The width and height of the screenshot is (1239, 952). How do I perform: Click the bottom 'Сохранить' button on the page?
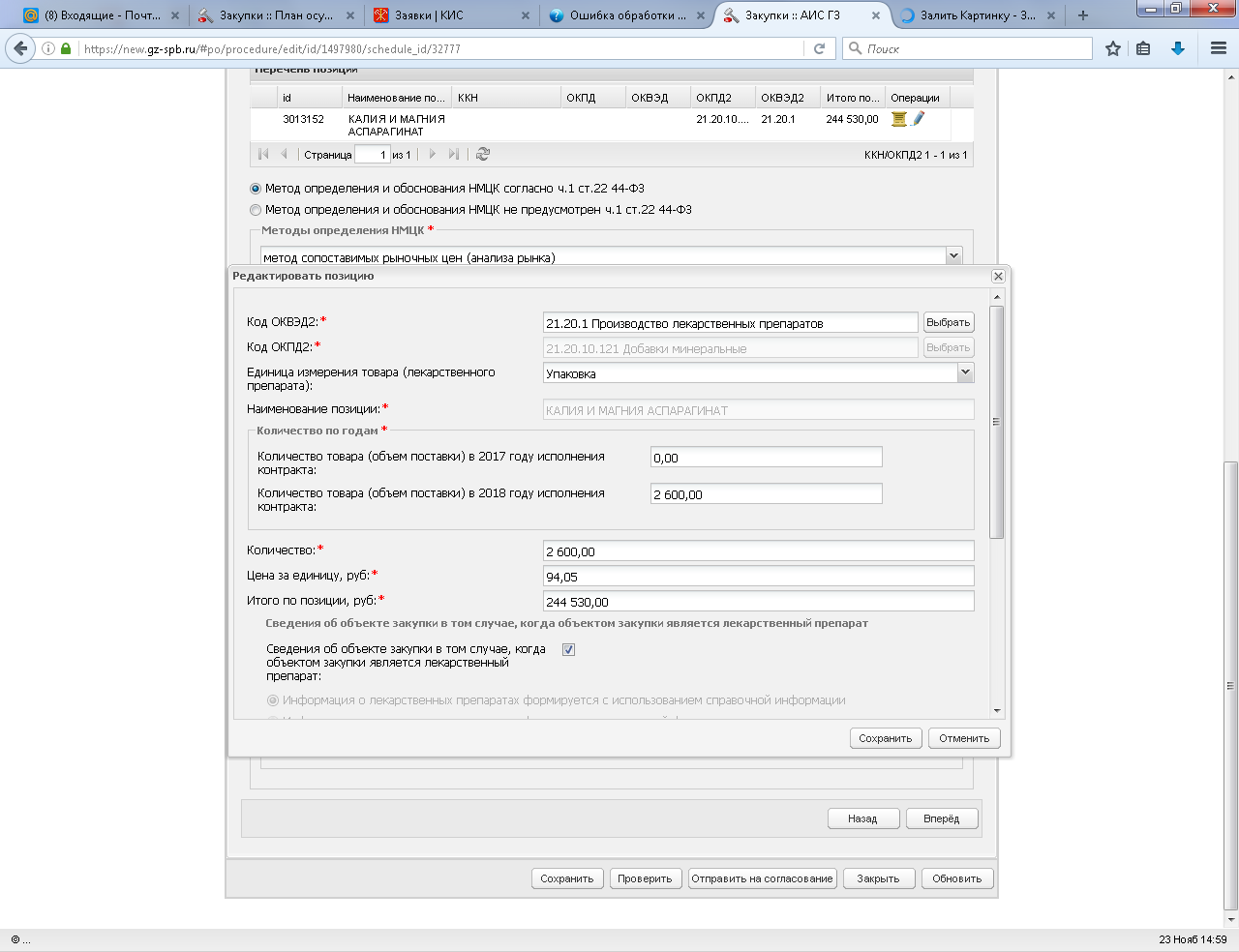[x=567, y=878]
